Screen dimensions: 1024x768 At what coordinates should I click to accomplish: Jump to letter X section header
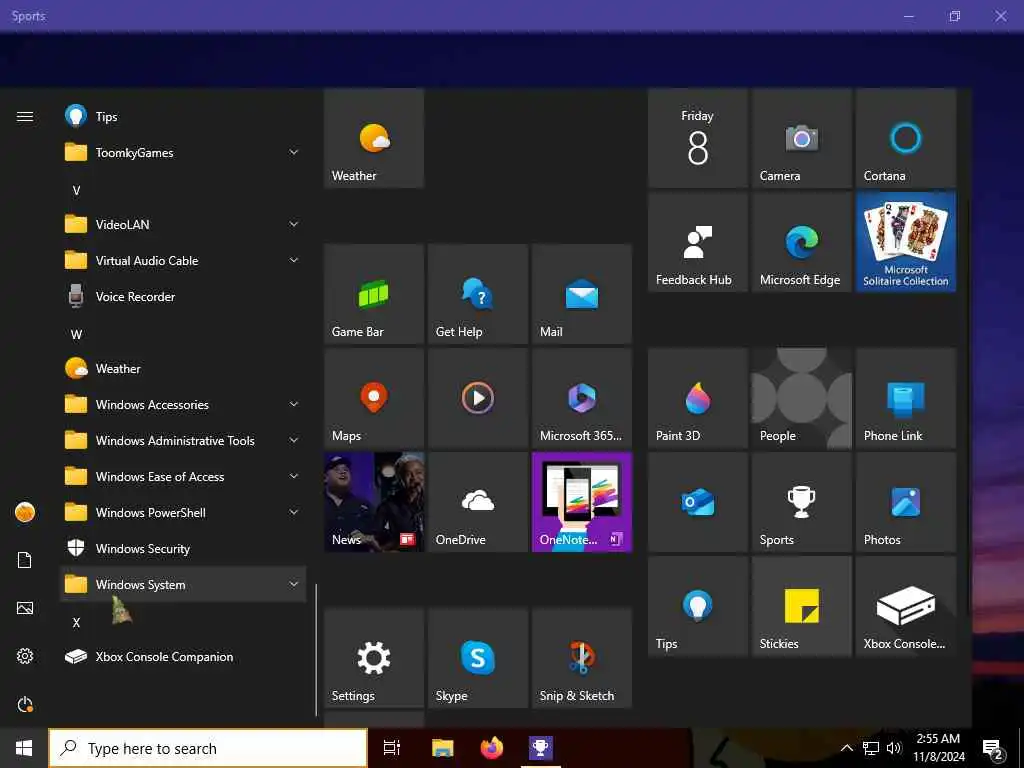[x=76, y=622]
